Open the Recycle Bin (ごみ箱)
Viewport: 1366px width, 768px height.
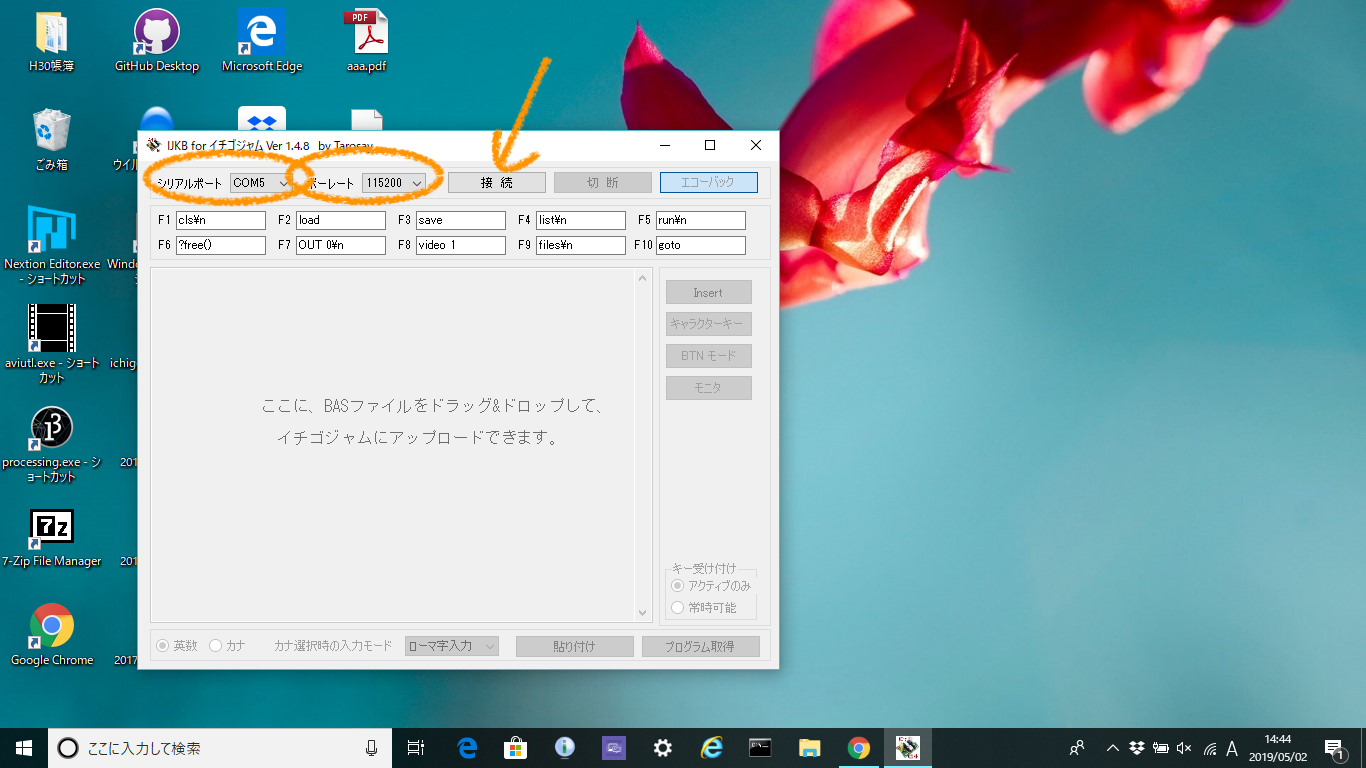(x=51, y=130)
